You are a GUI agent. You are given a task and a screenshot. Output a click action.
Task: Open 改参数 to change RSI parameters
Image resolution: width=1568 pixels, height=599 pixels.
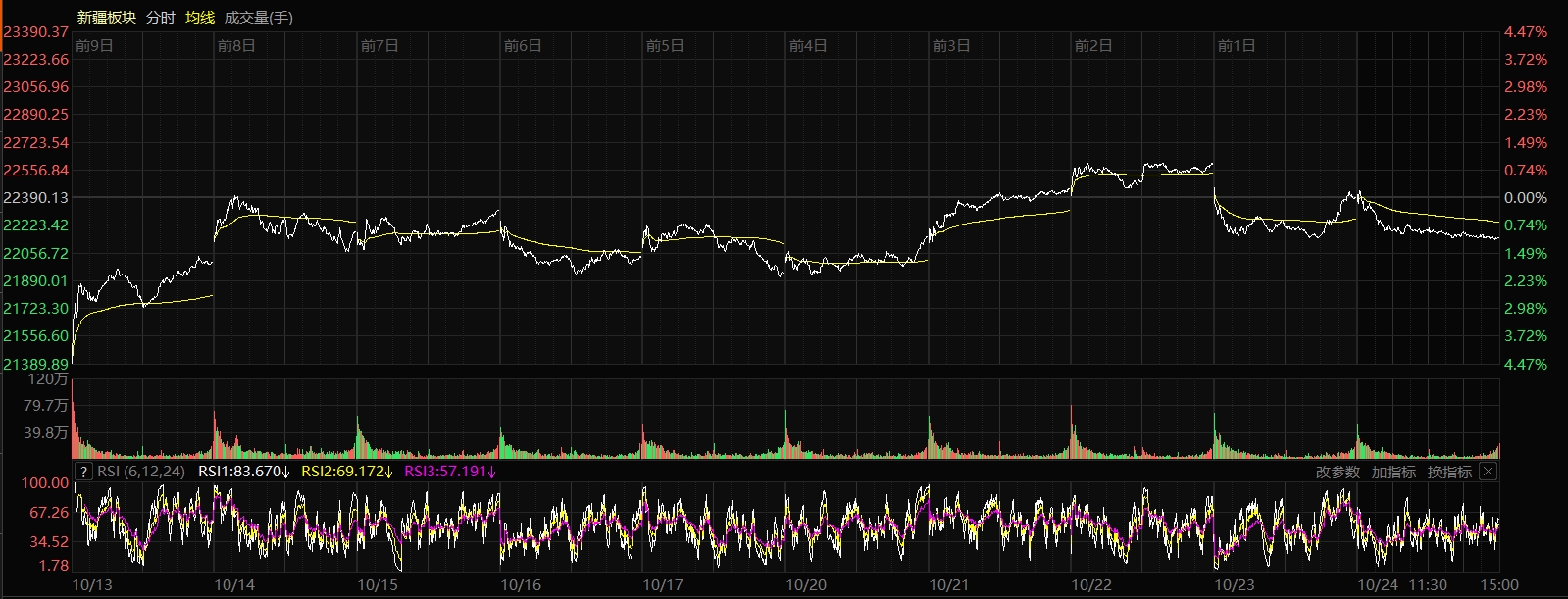coord(1338,472)
